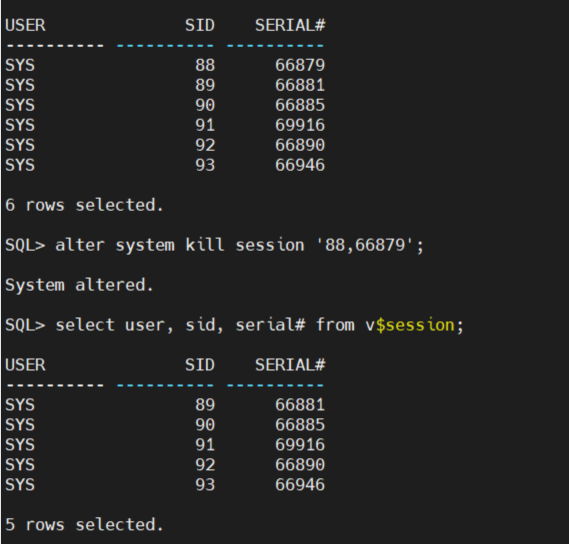This screenshot has width=569, height=544.
Task: Click serial 66946 in the second result set
Action: 300,484
